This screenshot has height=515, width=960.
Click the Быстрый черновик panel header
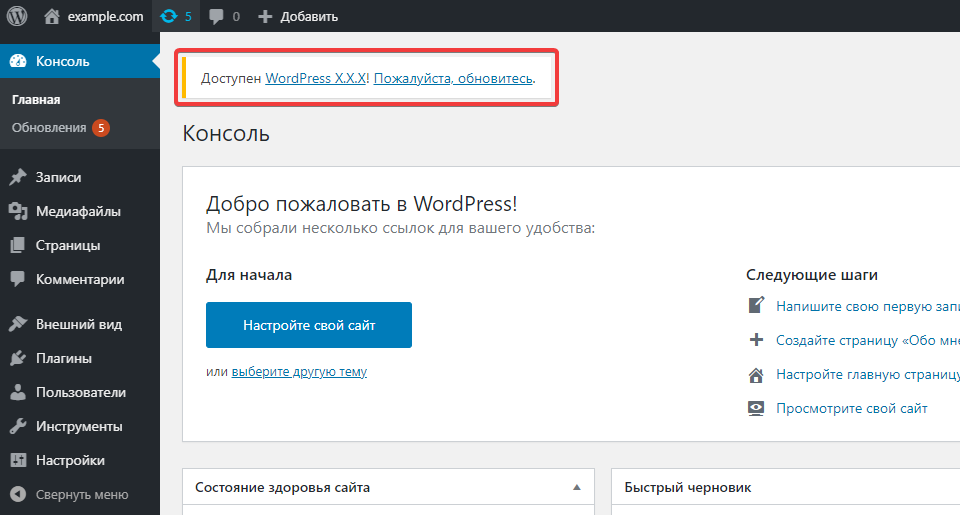(786, 487)
